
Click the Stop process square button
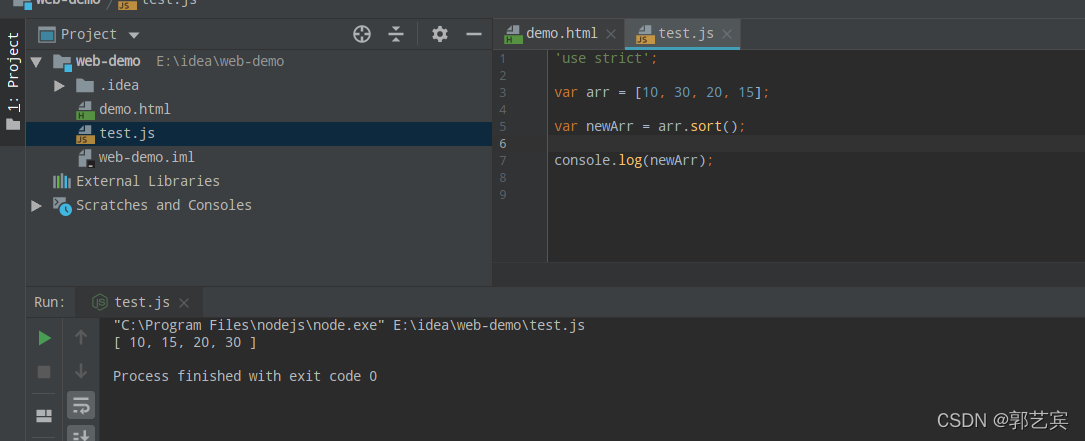[44, 372]
